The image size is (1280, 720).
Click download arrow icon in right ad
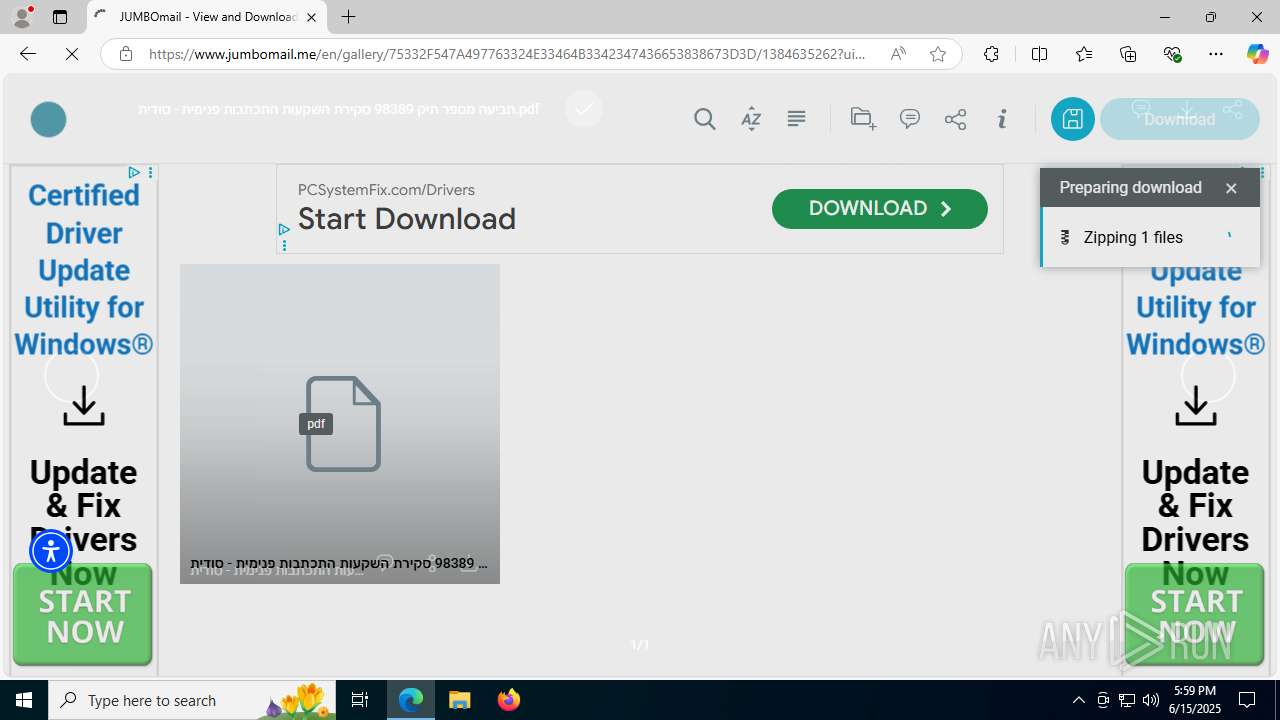click(x=1195, y=406)
